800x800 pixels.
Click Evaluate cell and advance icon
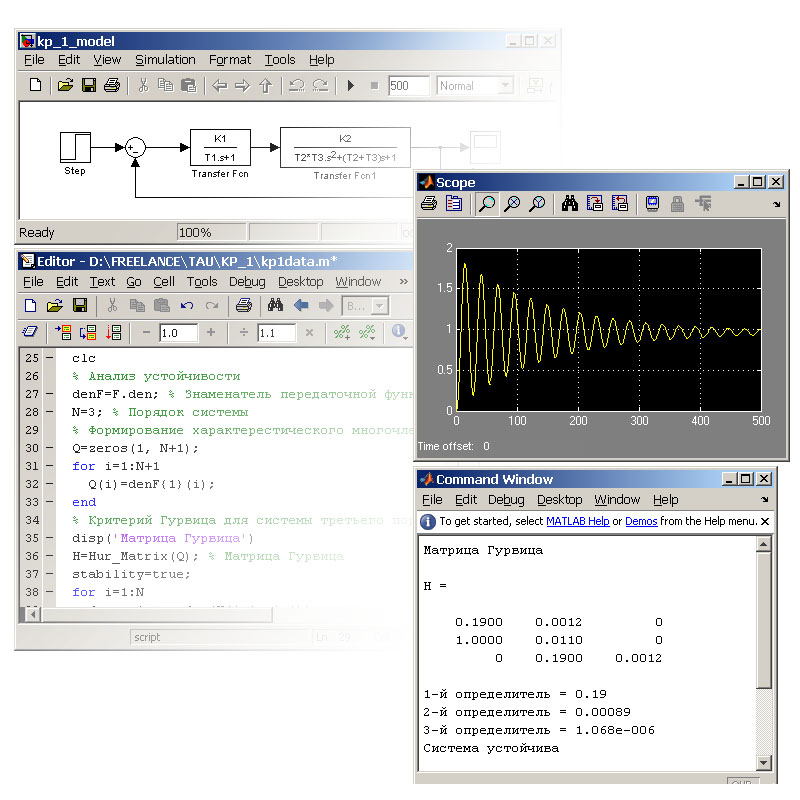[88, 332]
